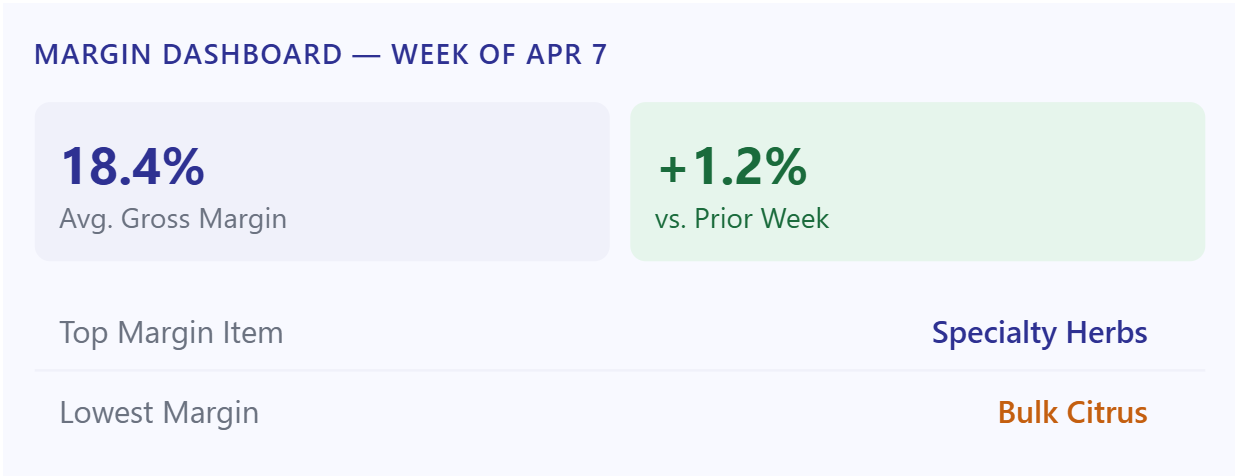Open the green vs. Prior Week card
The image size is (1235, 476).
click(x=917, y=181)
